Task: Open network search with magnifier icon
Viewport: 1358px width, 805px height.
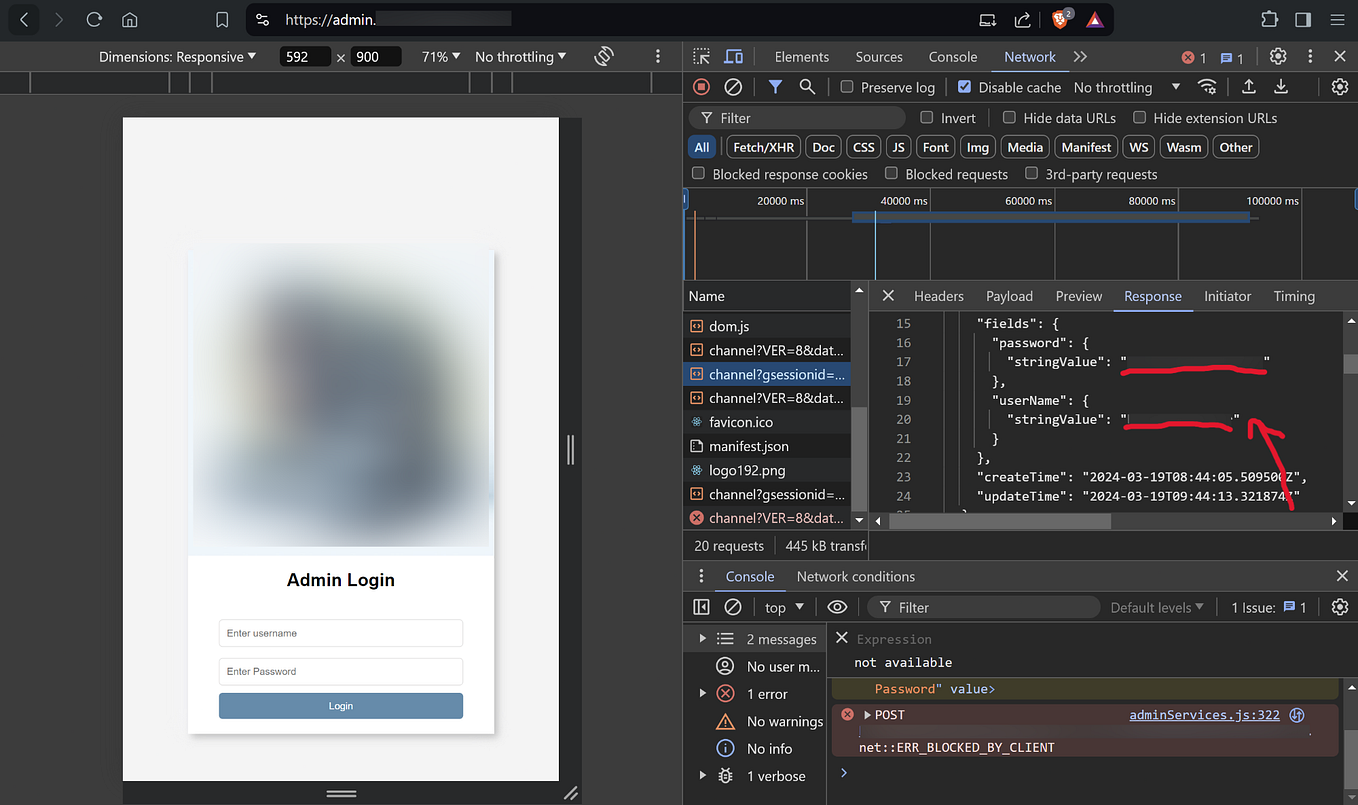Action: coord(807,87)
